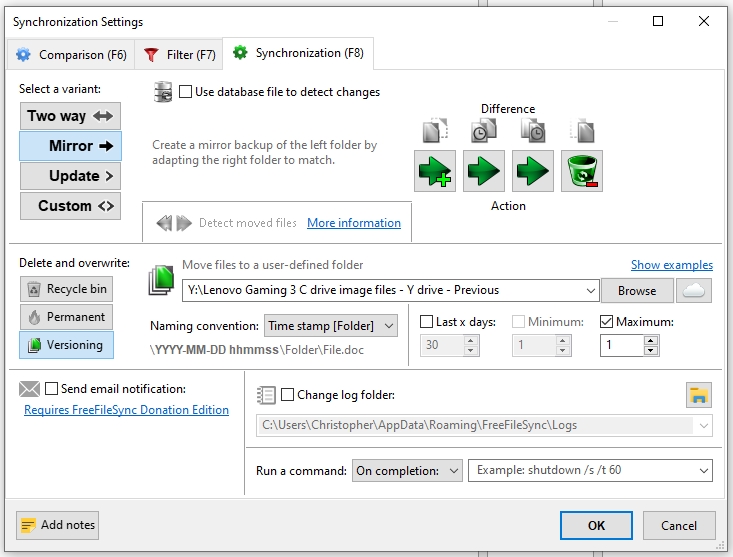Decrease the Maximum versions value
This screenshot has width=733, height=557.
click(x=651, y=351)
